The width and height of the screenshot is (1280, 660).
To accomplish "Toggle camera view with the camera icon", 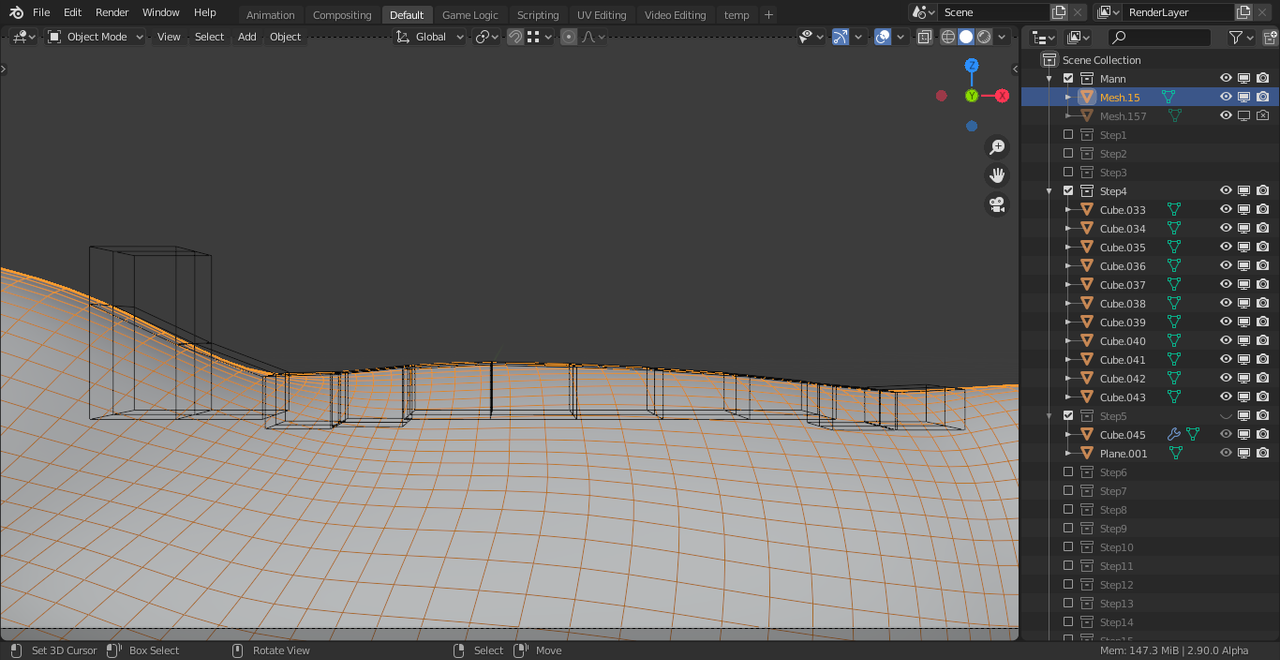I will click(997, 205).
